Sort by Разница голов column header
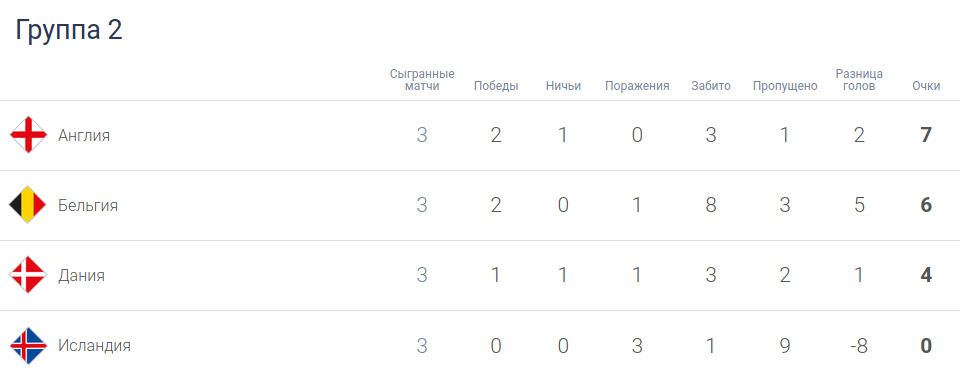This screenshot has height=380, width=960. (x=859, y=80)
